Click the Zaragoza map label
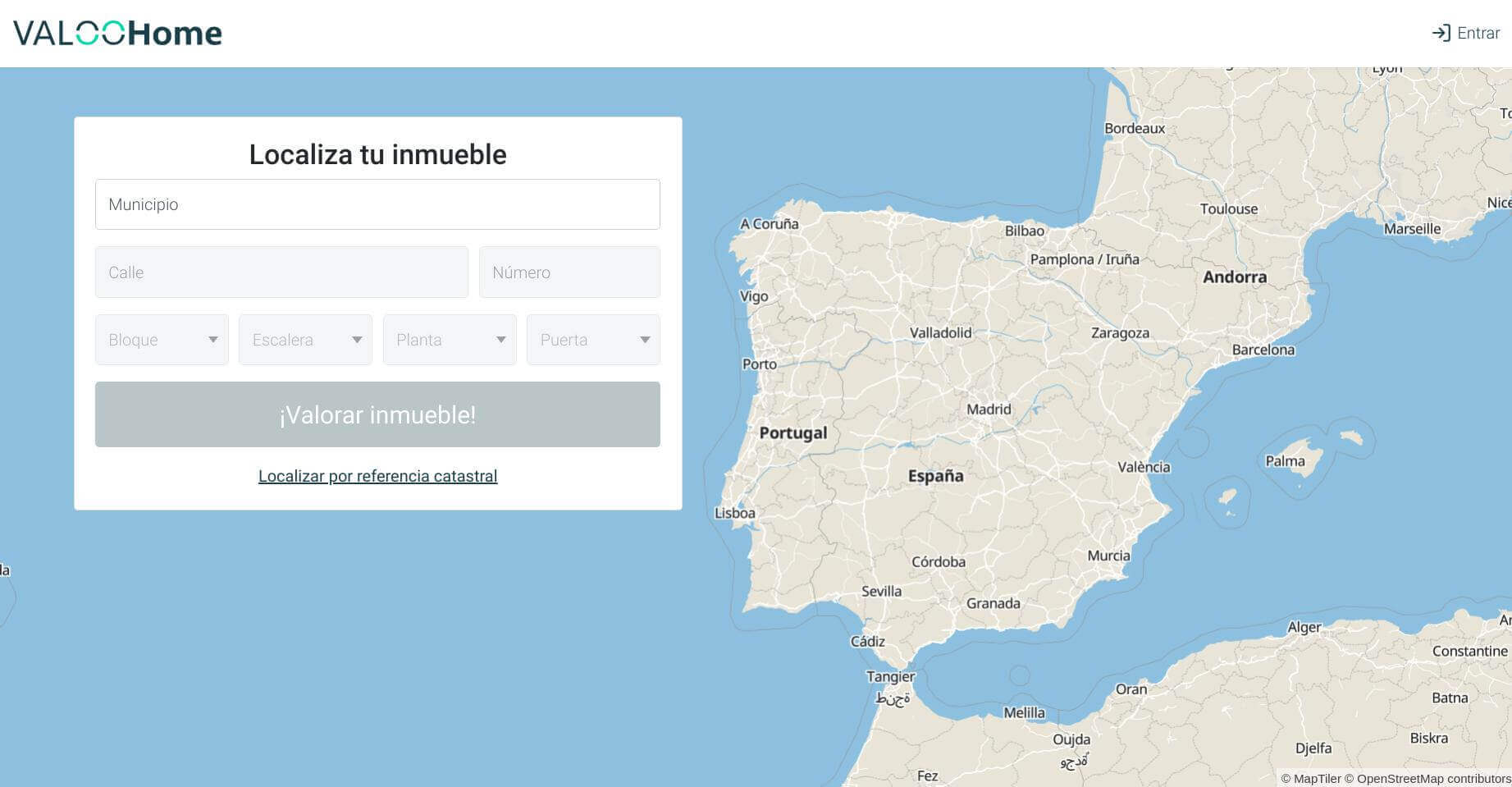 pyautogui.click(x=1120, y=332)
